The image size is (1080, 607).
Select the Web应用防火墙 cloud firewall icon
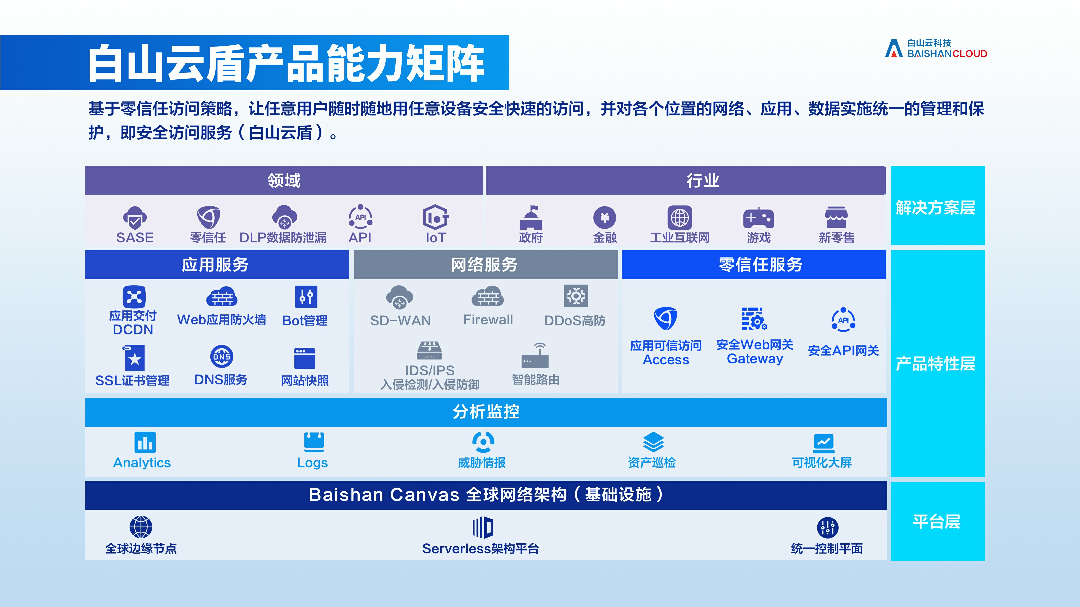click(222, 298)
